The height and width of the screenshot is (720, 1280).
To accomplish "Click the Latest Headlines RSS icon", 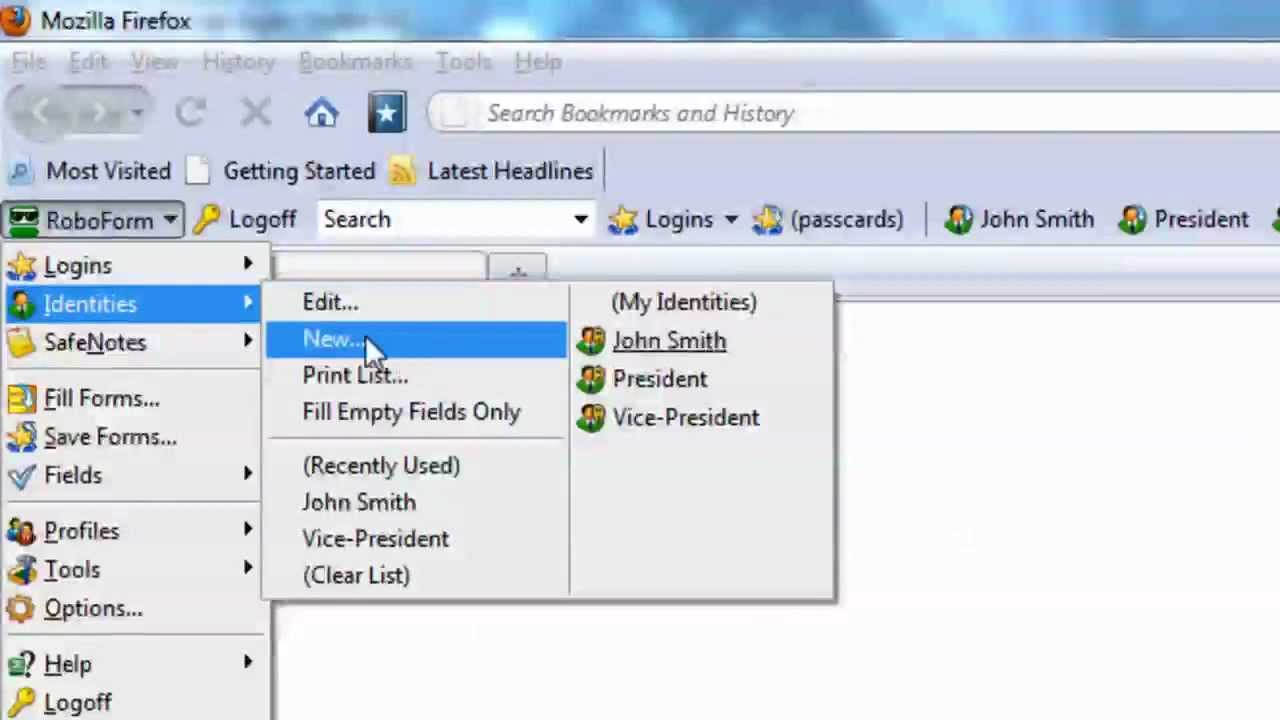I will click(x=402, y=171).
